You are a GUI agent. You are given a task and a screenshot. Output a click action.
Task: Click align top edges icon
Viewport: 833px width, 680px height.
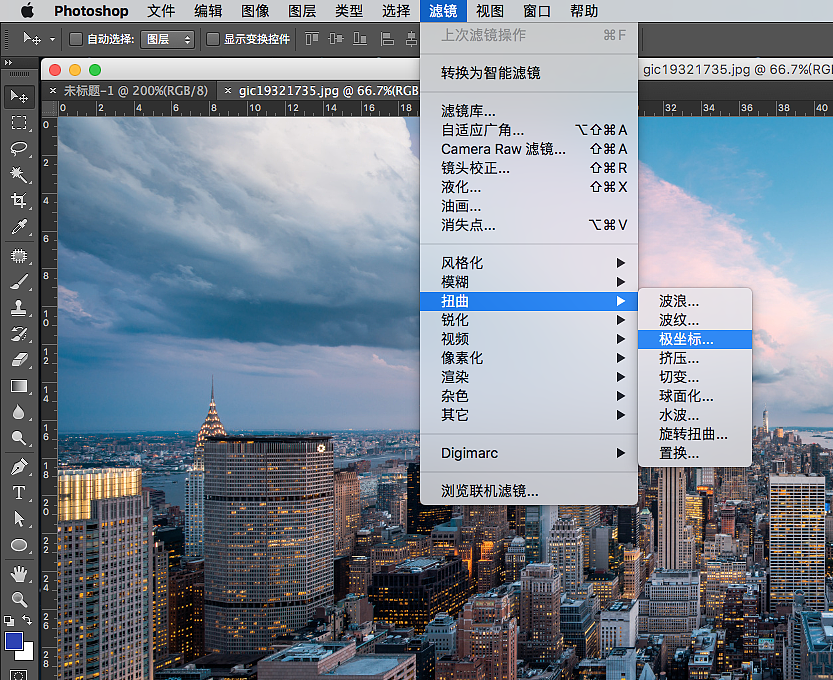click(x=312, y=39)
